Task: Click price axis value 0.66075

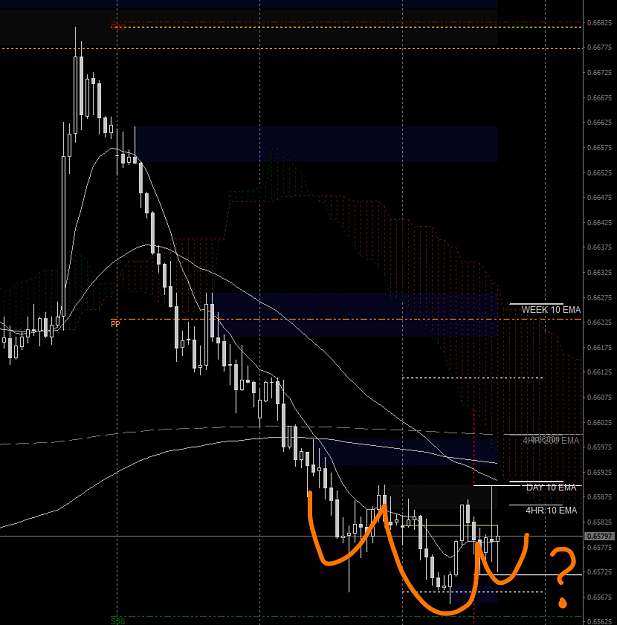Action: (599, 397)
